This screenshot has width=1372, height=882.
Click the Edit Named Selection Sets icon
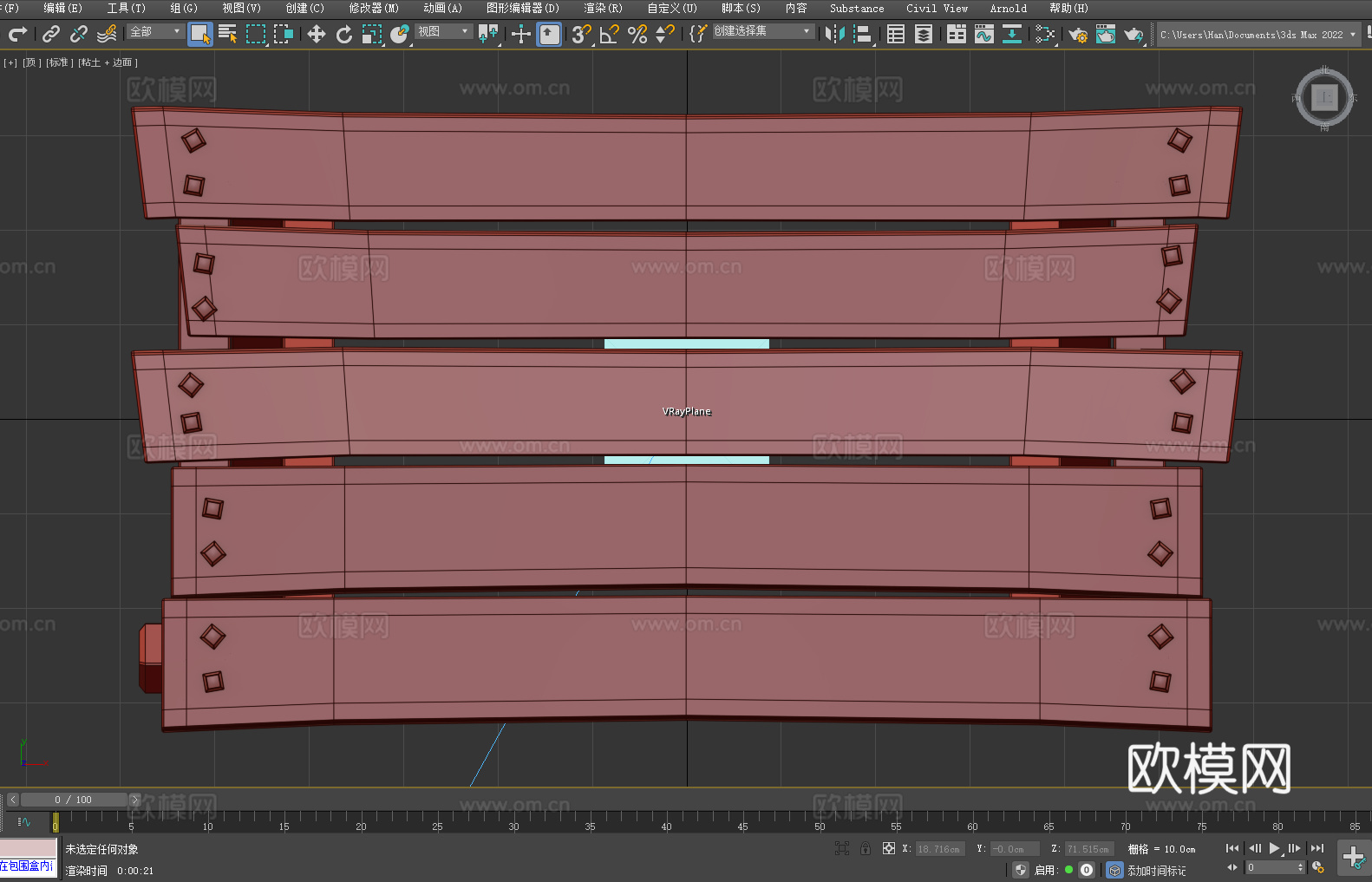[x=698, y=34]
